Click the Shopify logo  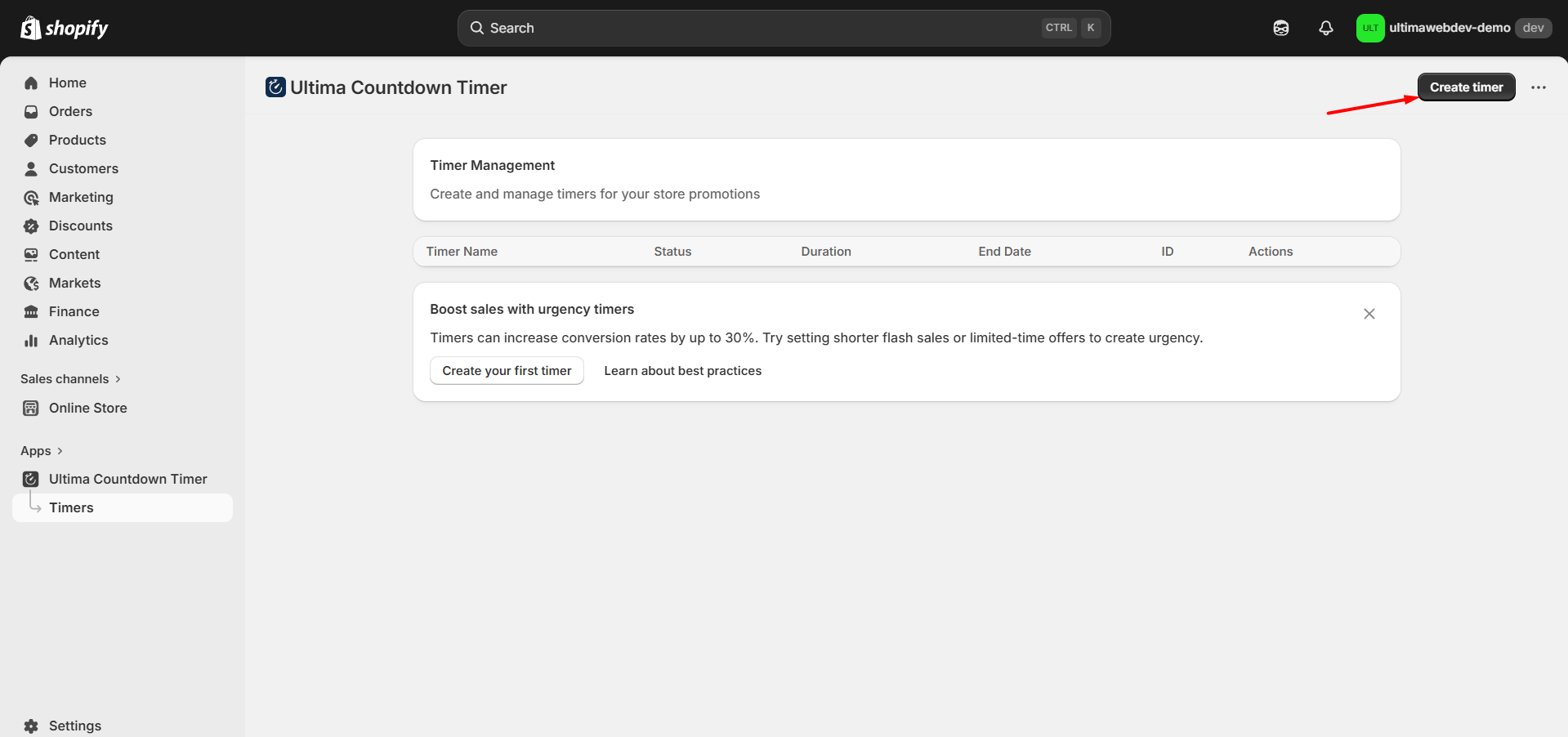point(65,28)
